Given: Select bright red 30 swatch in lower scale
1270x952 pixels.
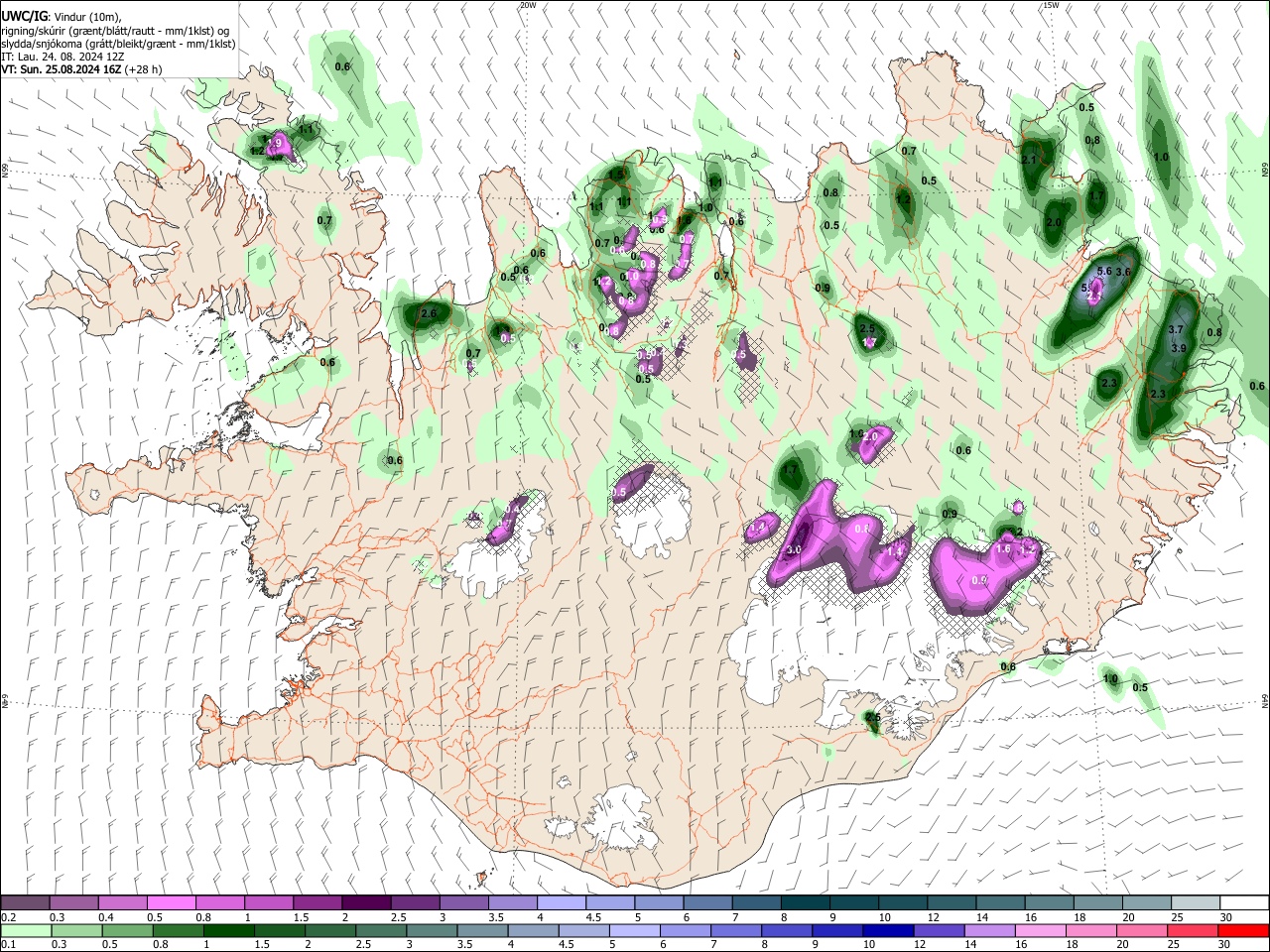Looking at the screenshot, I should pos(1243,930).
